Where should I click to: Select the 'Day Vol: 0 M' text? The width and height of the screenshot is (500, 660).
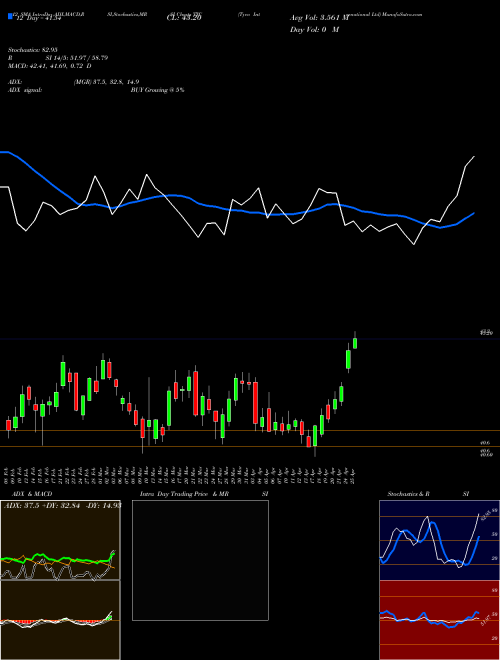point(314,30)
